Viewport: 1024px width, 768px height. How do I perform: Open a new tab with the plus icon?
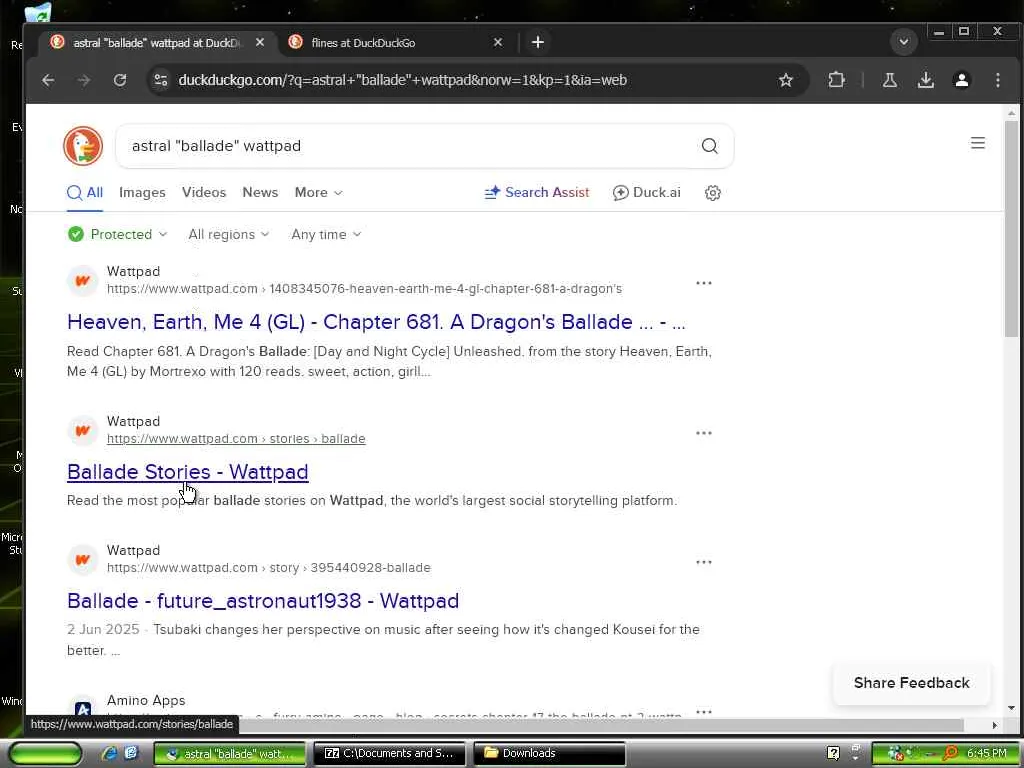537,42
